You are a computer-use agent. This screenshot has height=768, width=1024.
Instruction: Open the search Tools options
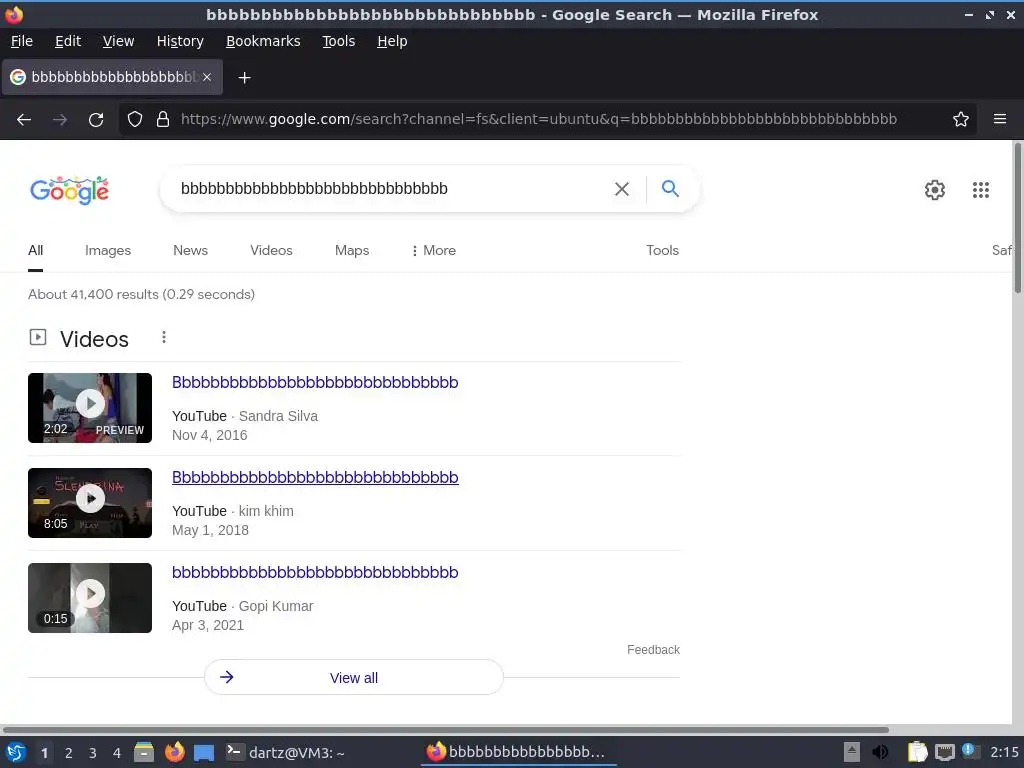point(662,250)
